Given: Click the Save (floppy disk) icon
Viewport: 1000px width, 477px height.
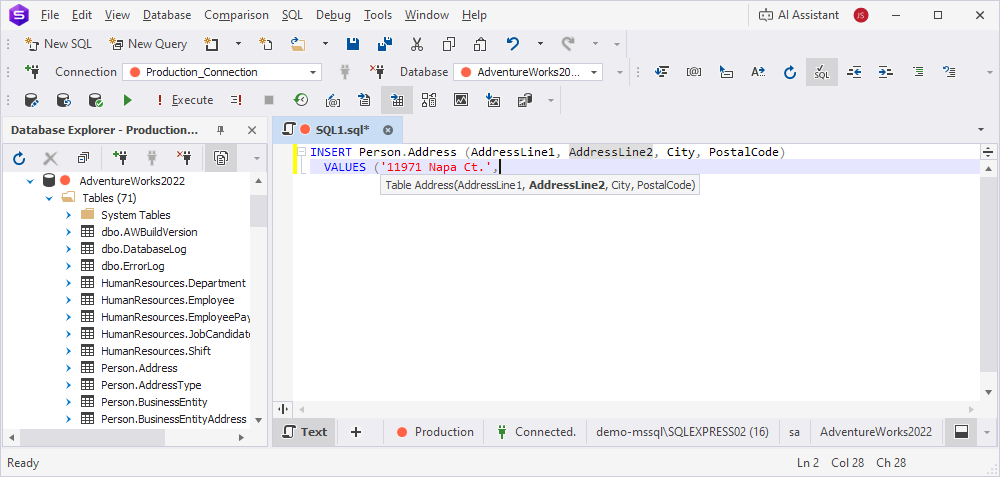Looking at the screenshot, I should pyautogui.click(x=352, y=44).
